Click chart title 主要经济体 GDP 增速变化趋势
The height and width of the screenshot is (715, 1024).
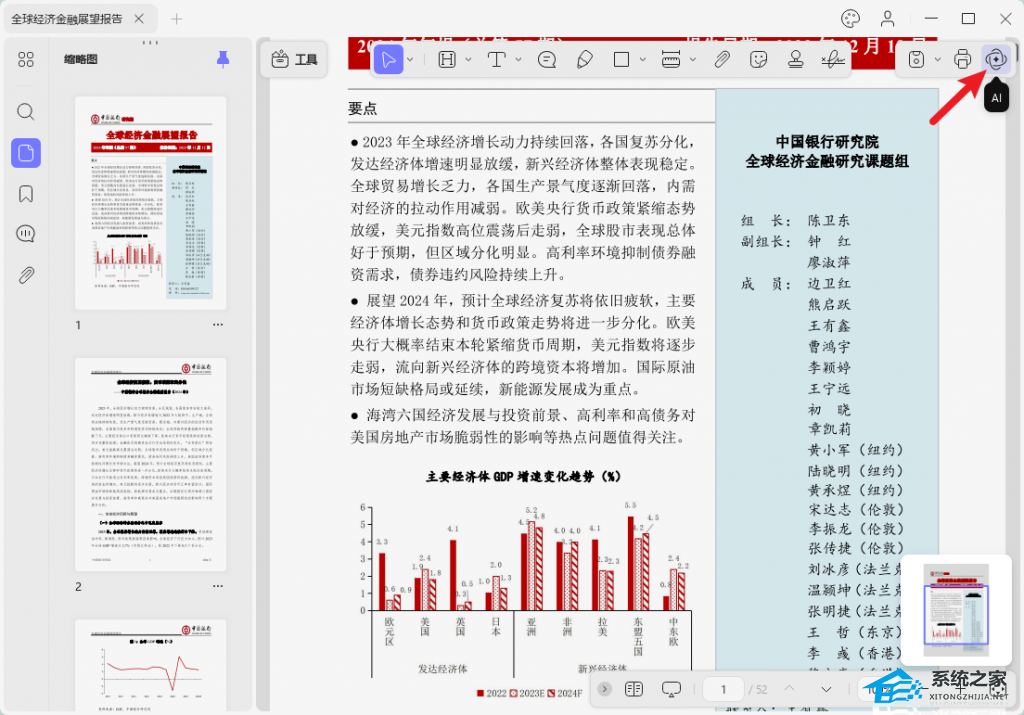point(523,477)
